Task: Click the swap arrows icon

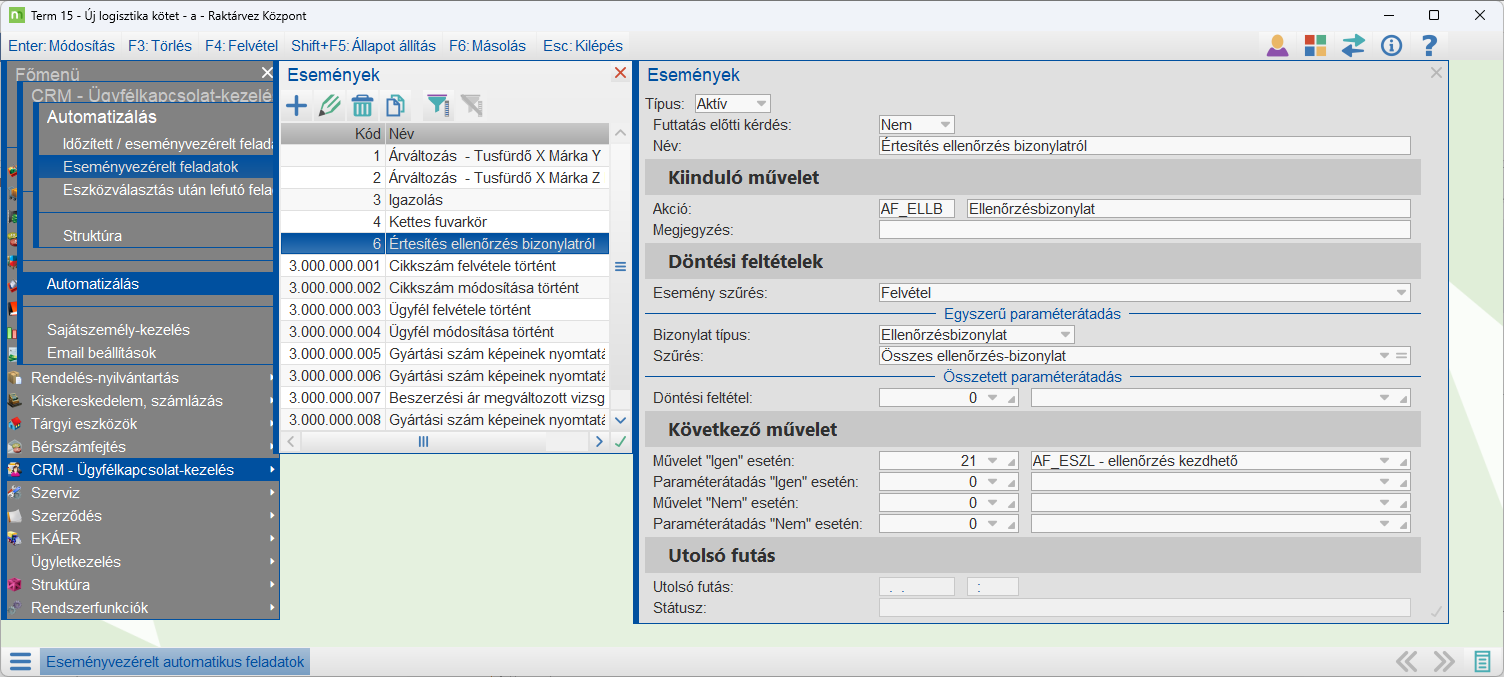Action: (1353, 45)
